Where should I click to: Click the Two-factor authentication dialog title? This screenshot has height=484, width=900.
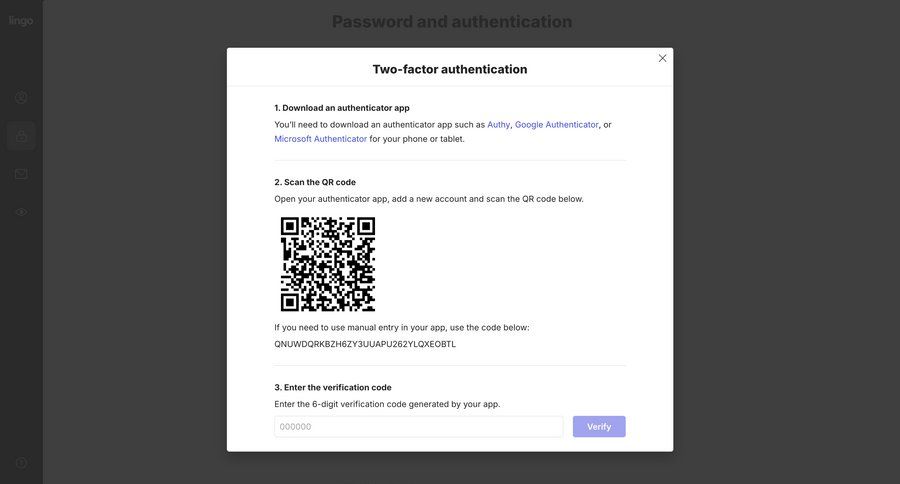(450, 69)
